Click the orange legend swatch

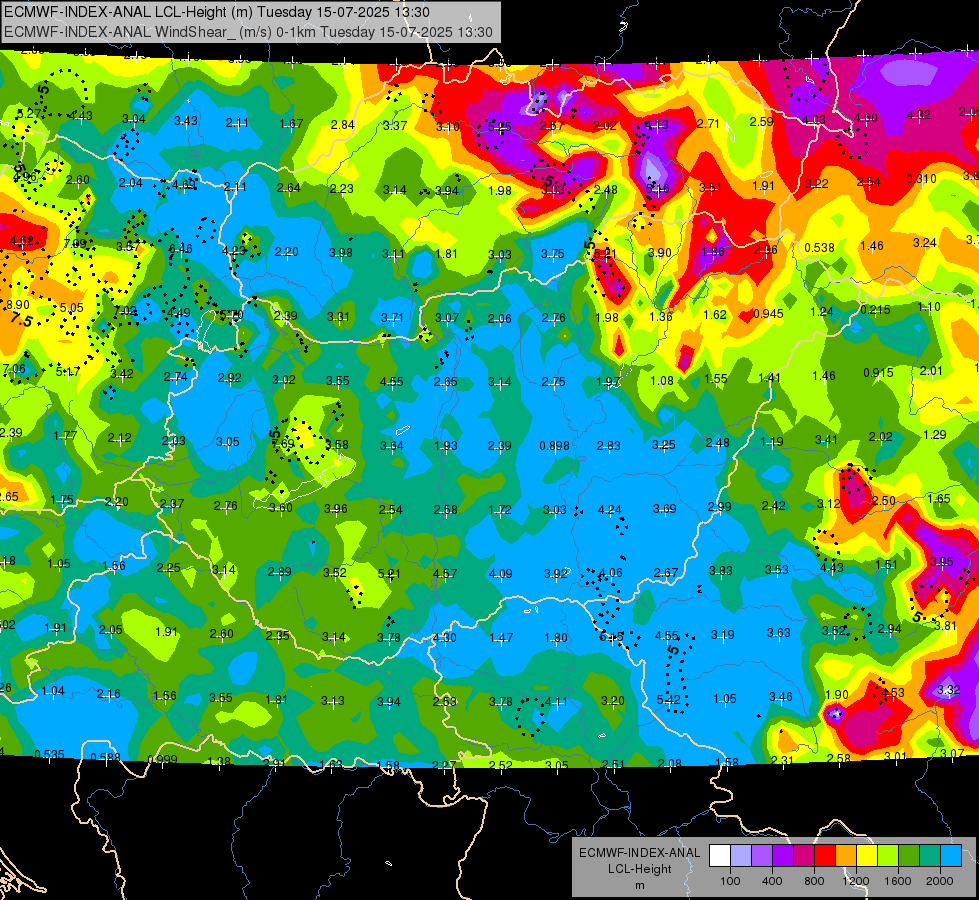pos(846,856)
